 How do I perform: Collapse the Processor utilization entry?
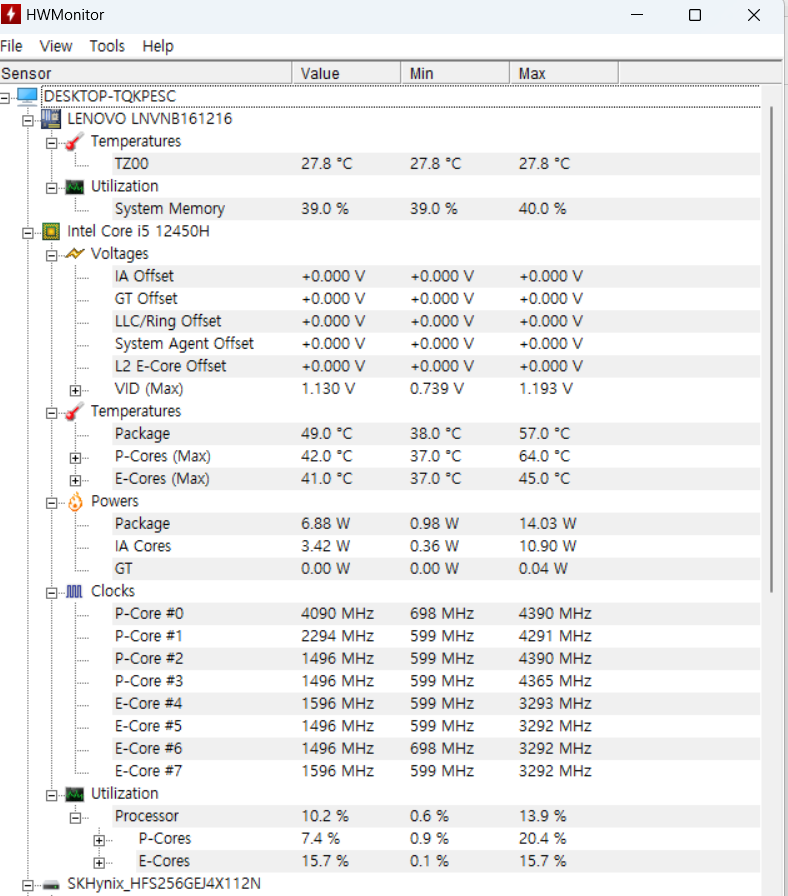point(75,818)
